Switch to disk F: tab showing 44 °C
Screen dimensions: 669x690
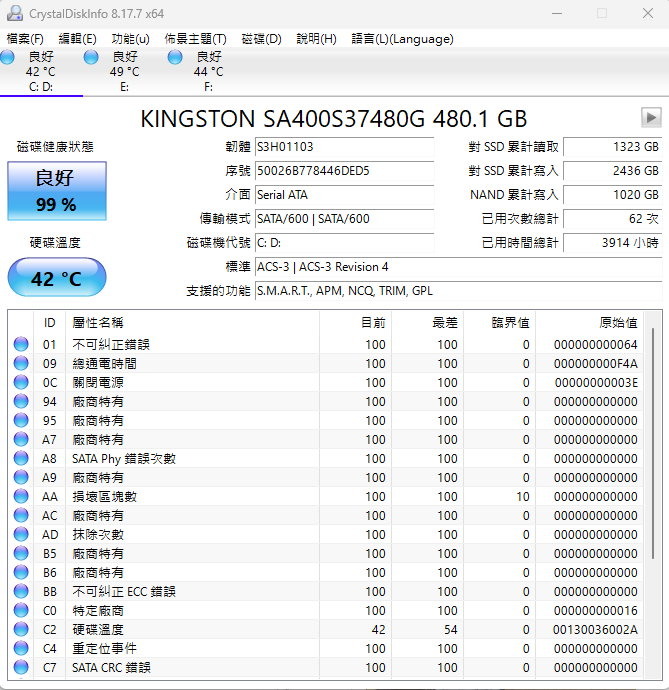tap(208, 71)
